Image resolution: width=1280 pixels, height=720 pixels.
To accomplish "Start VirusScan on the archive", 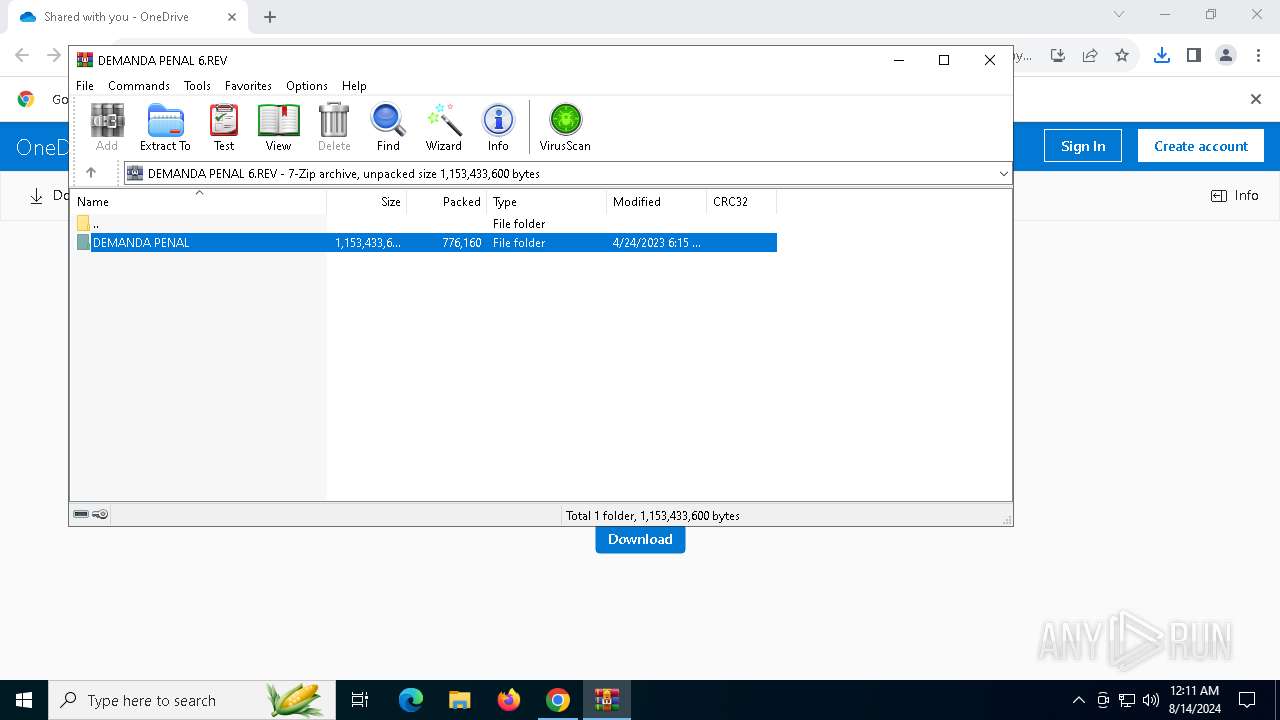I will pyautogui.click(x=565, y=127).
